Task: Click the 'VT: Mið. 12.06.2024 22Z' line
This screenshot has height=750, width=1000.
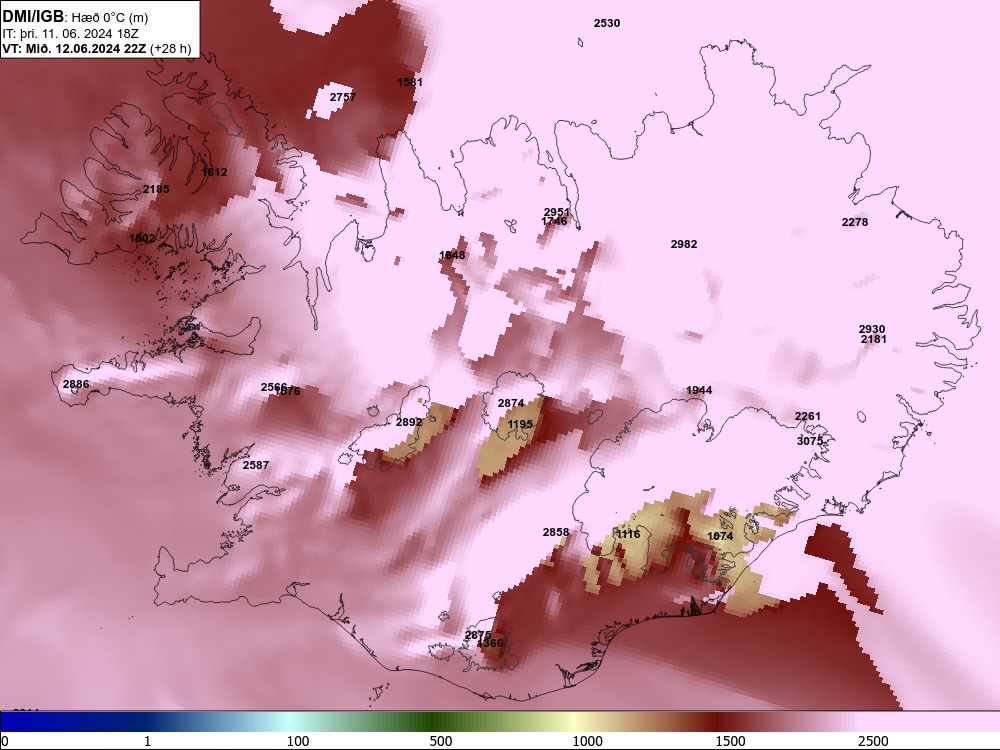Action: point(74,48)
